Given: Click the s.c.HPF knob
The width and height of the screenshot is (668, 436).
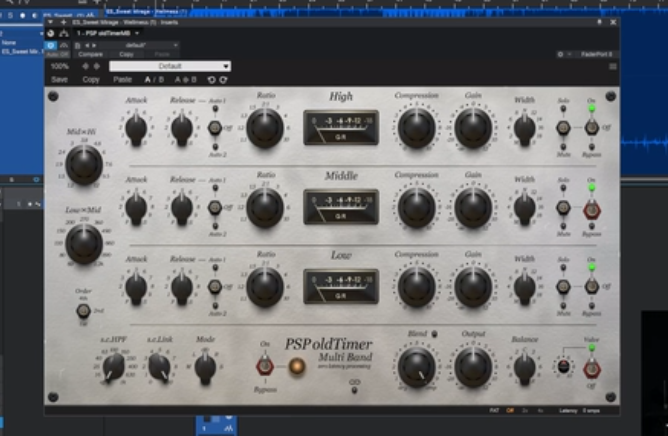Looking at the screenshot, I should [x=113, y=367].
